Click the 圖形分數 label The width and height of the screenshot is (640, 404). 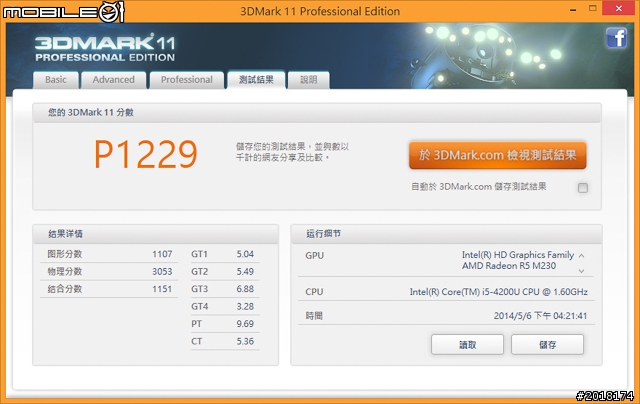[64, 254]
